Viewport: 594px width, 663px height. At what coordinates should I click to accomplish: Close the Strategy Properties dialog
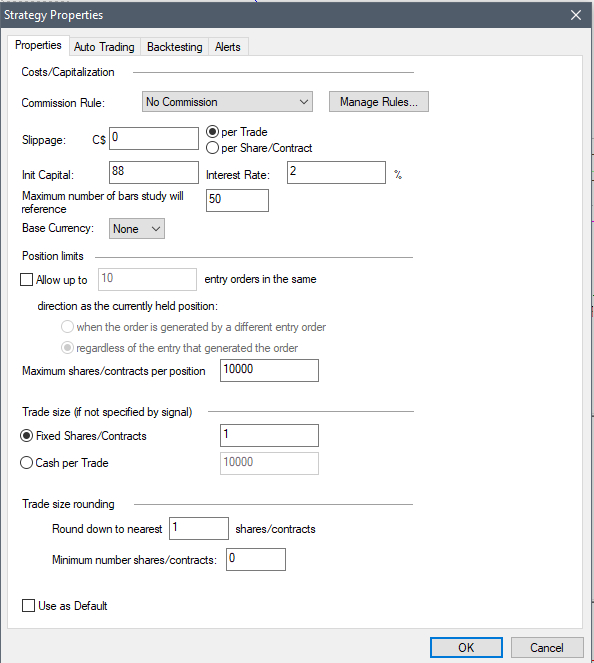pyautogui.click(x=576, y=15)
